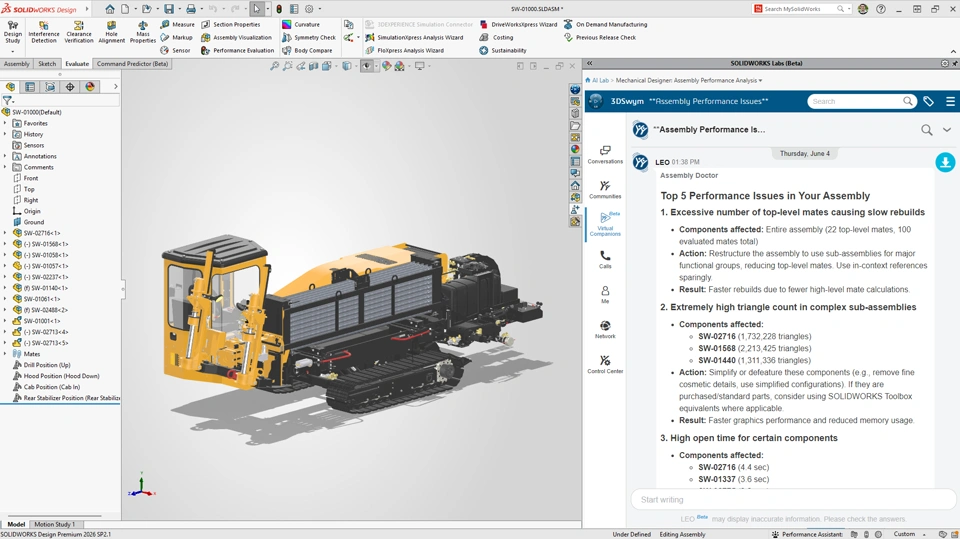960x539 pixels.
Task: Run Interference Detection
Action: tap(43, 32)
